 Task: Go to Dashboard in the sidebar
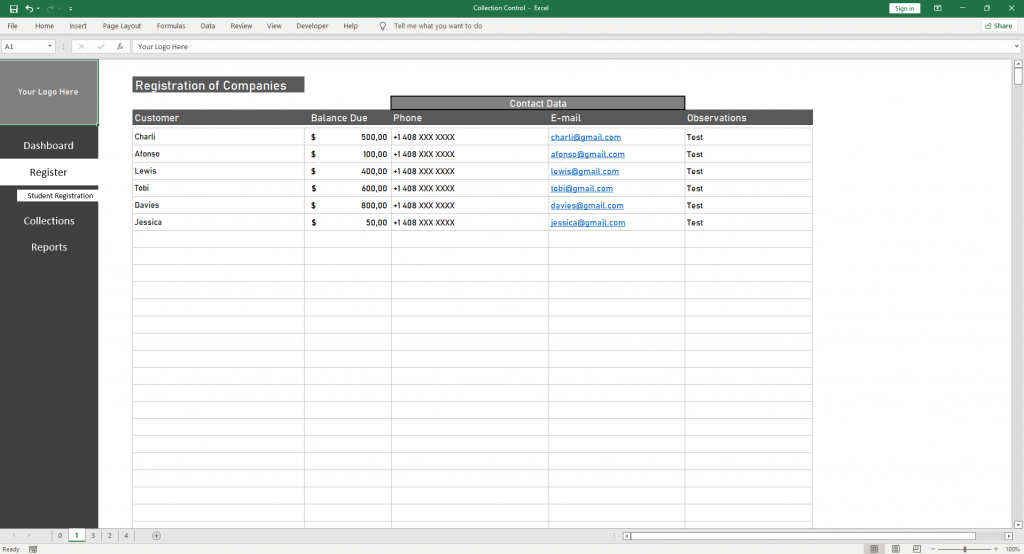pos(48,145)
